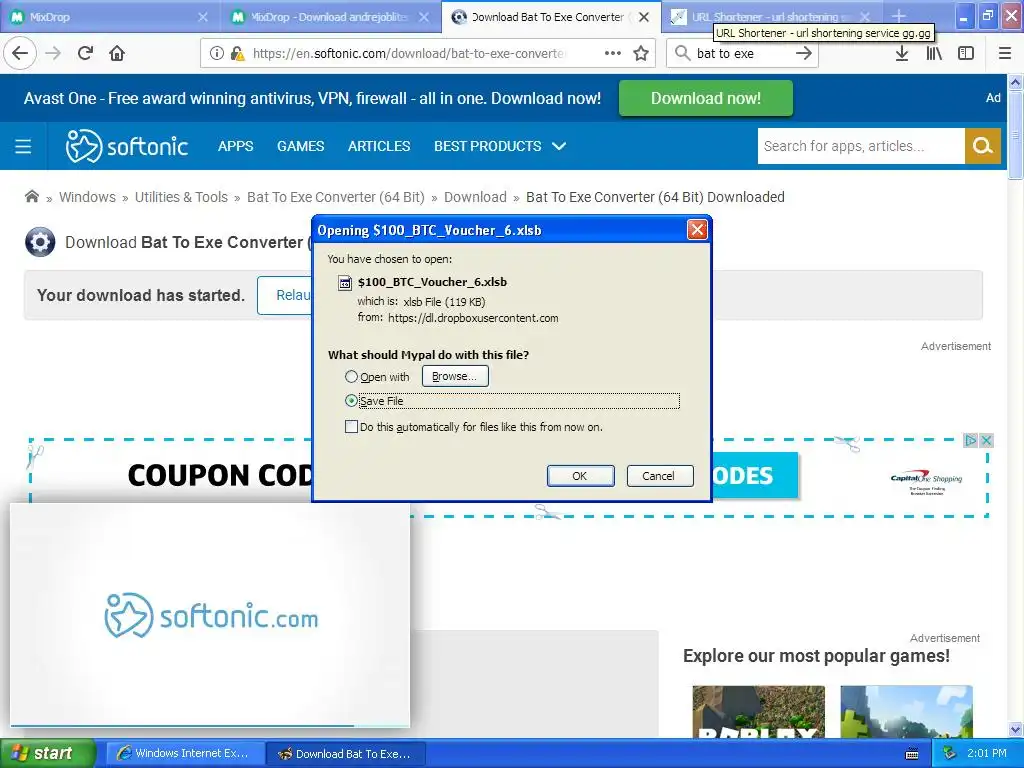
Task: Click the Minecraft-style game thumbnail
Action: [906, 712]
